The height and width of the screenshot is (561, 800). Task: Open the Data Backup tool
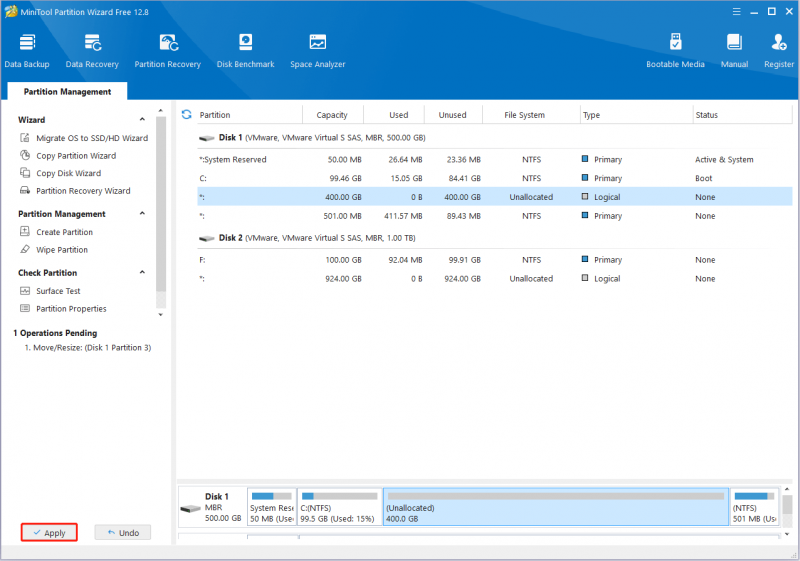tap(27, 50)
